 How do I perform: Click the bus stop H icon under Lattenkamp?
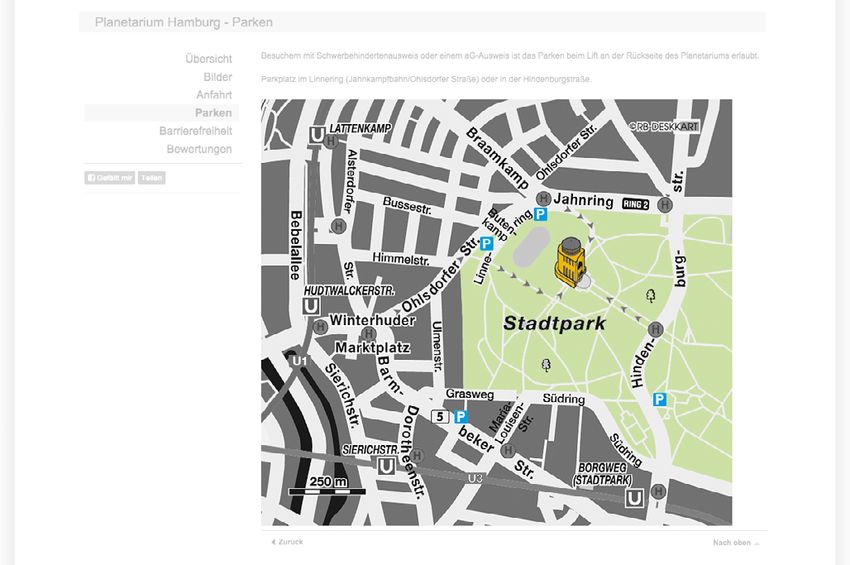(331, 142)
